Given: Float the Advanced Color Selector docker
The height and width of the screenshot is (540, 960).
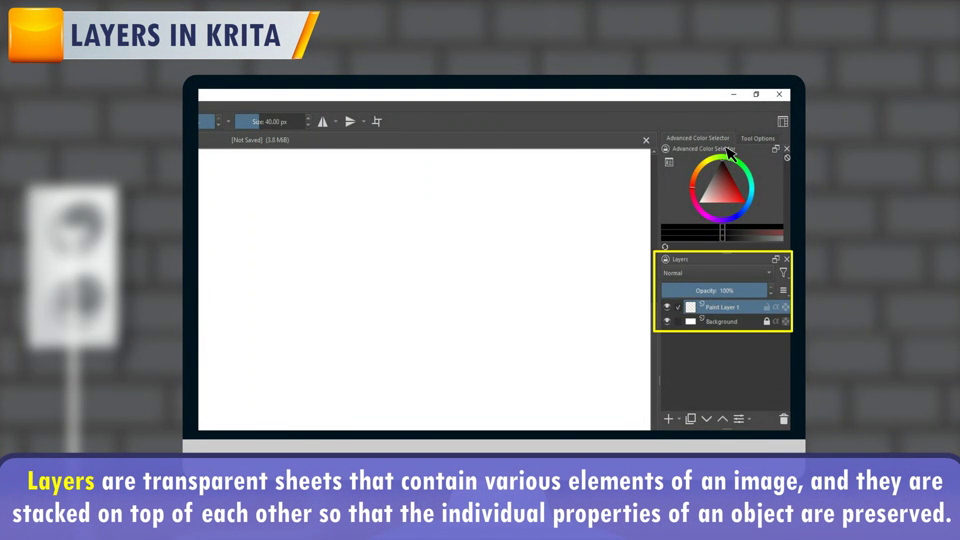Looking at the screenshot, I should click(776, 149).
